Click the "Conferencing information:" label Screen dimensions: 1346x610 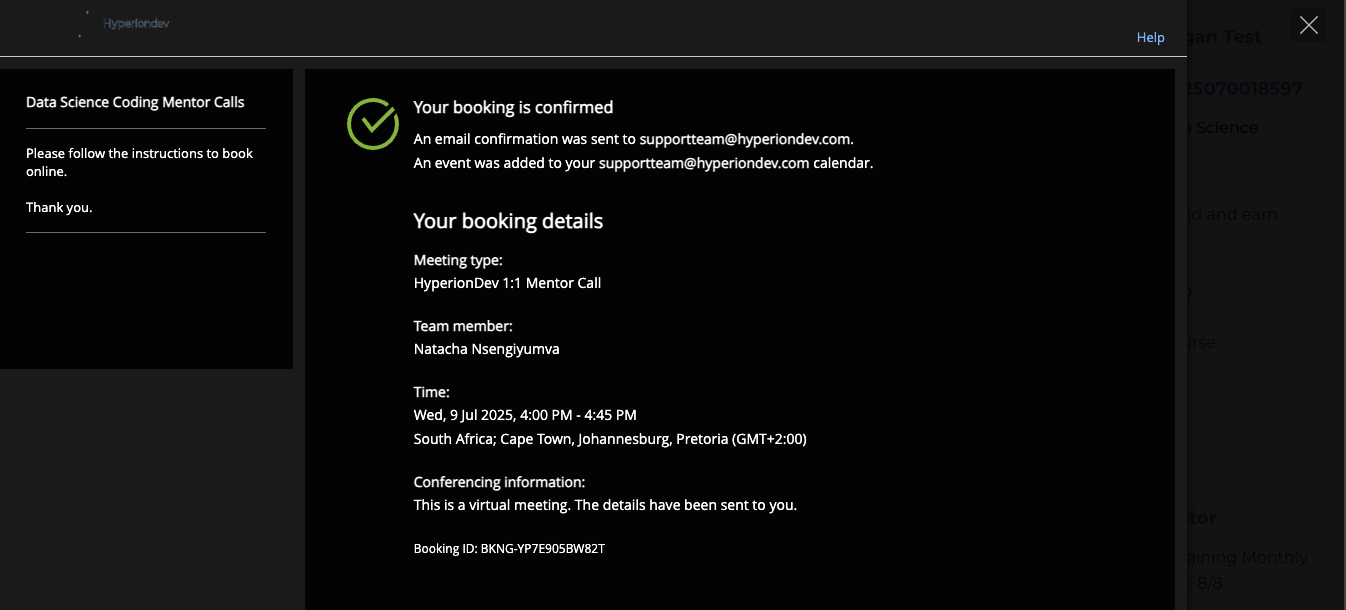coord(499,482)
